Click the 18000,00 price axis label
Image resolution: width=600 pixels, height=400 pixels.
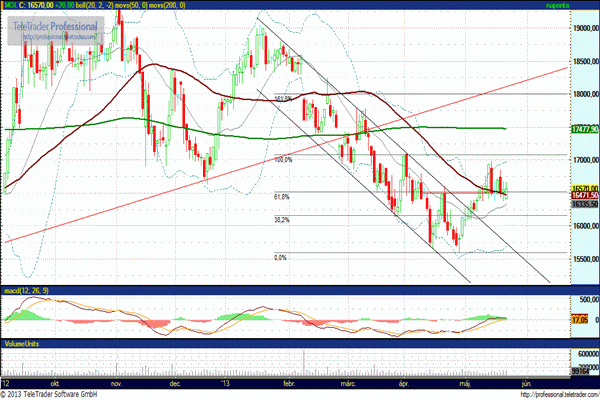click(x=586, y=94)
